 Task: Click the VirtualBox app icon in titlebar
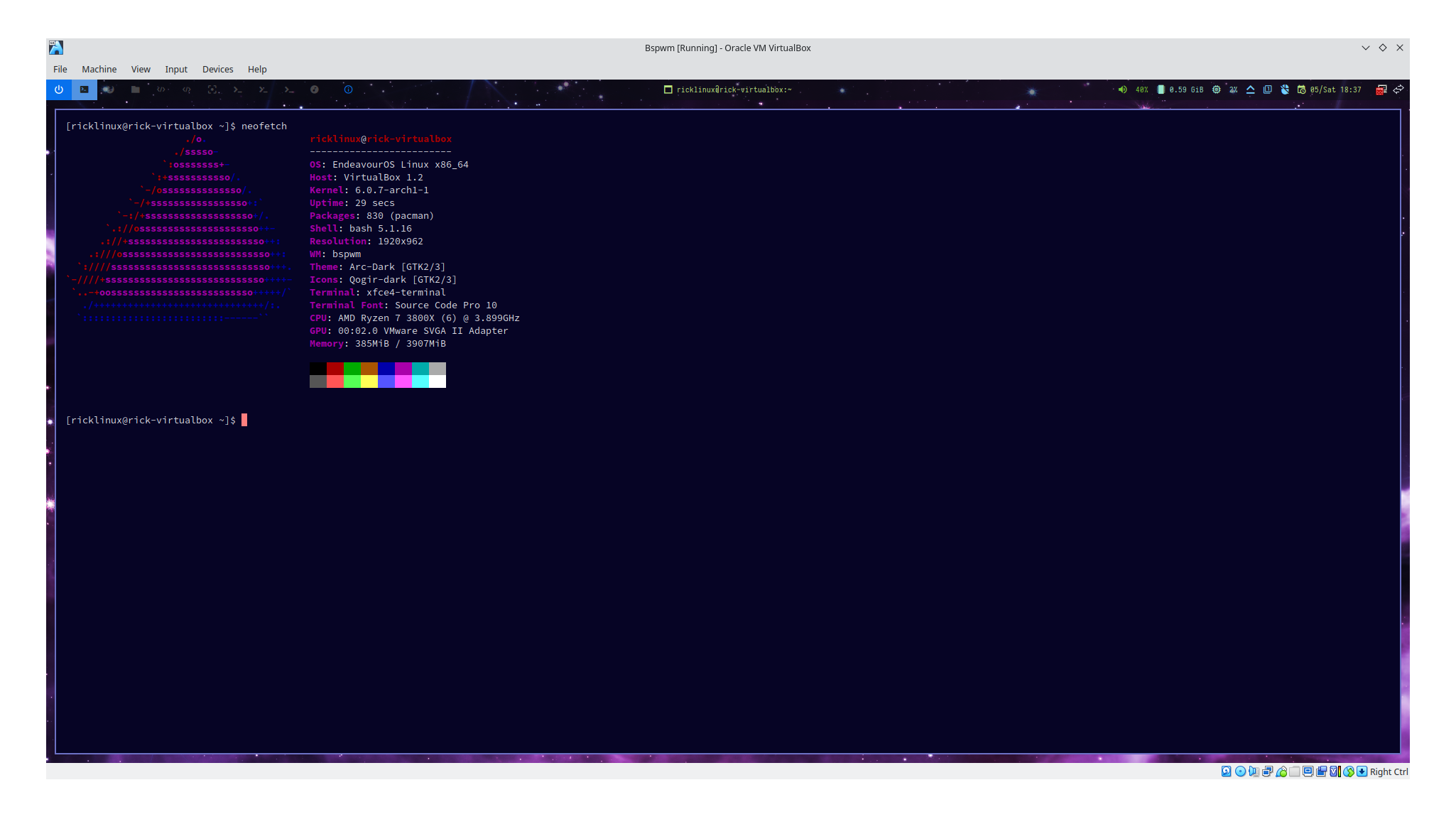click(x=56, y=48)
